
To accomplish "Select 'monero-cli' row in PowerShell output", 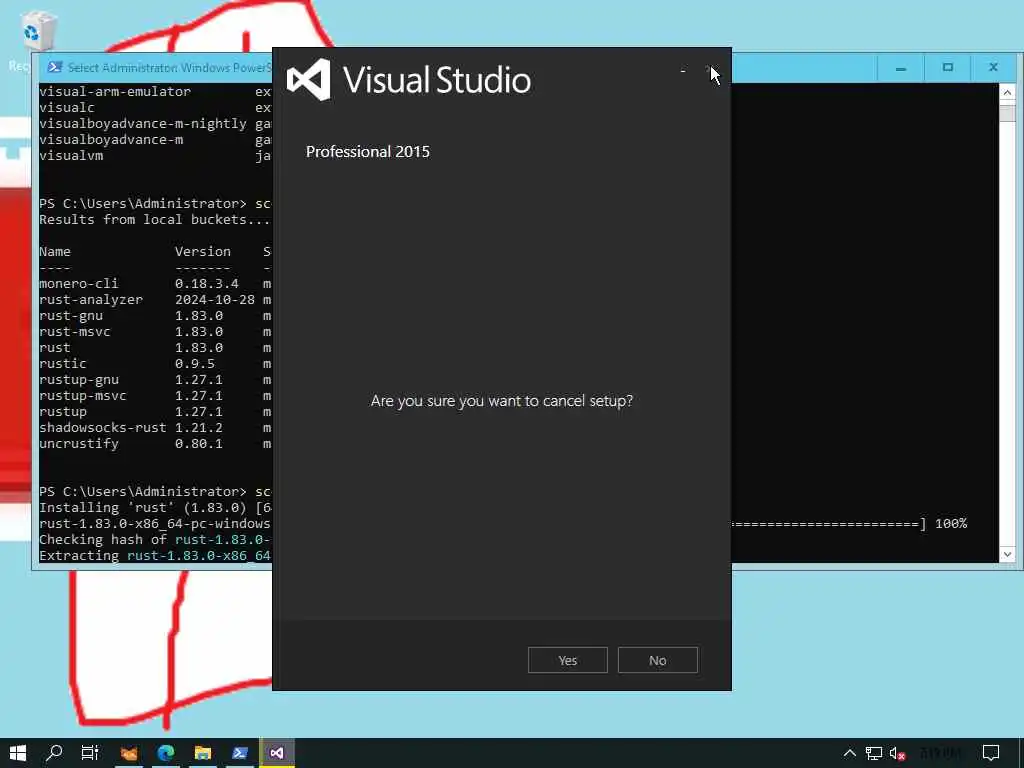I will coord(155,283).
